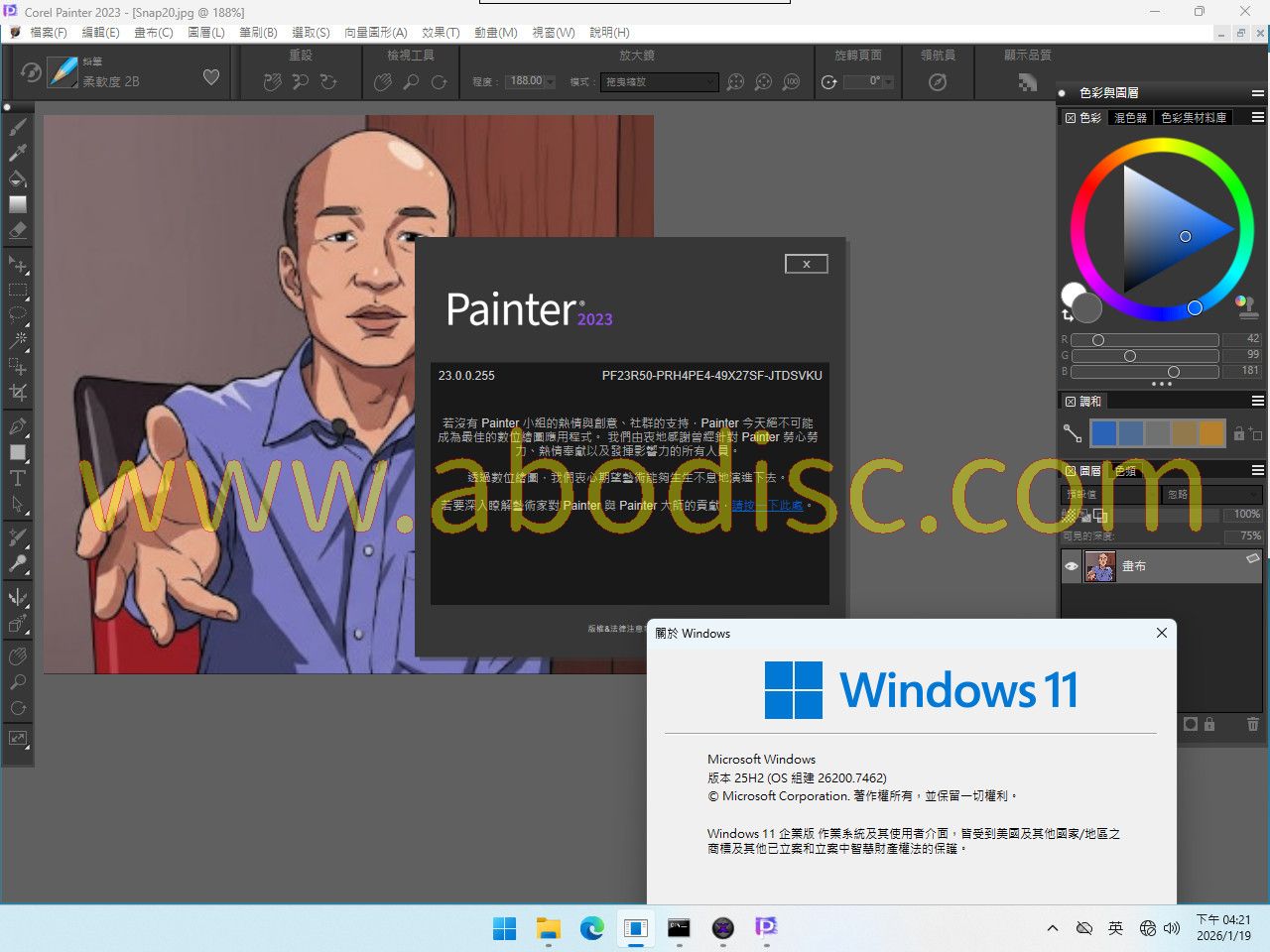
Task: Switch to the 混色器 tab
Action: coord(1130,117)
